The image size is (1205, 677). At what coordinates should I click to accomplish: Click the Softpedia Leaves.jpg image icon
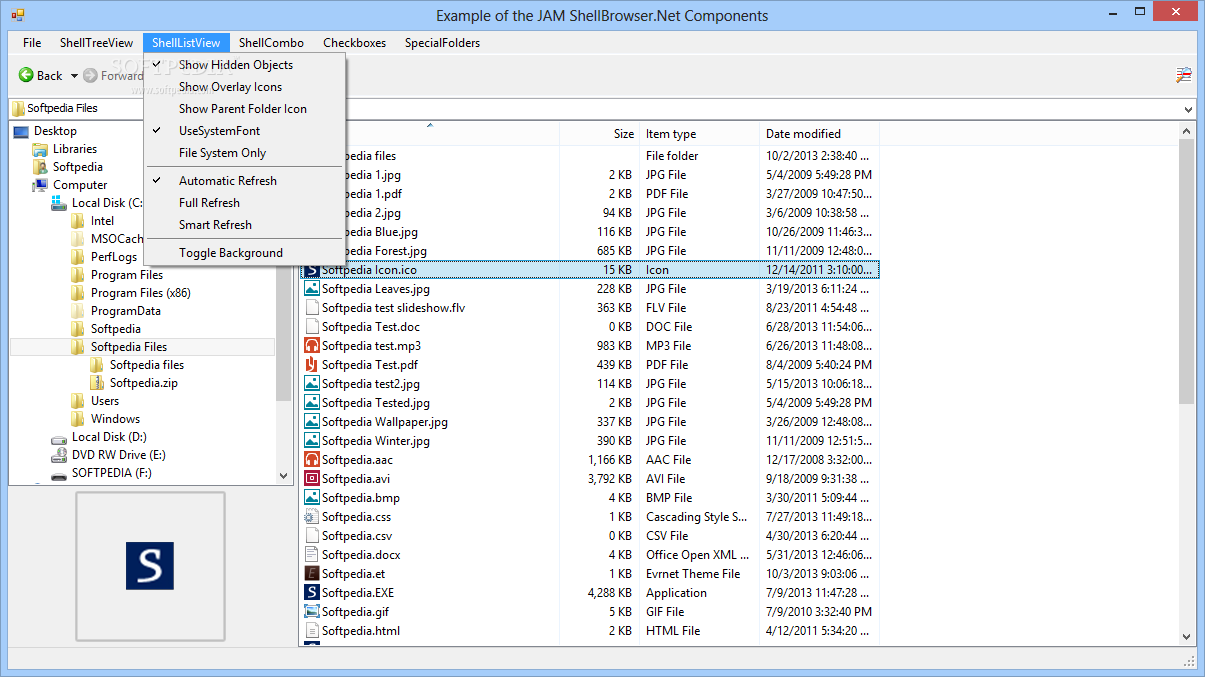(312, 289)
